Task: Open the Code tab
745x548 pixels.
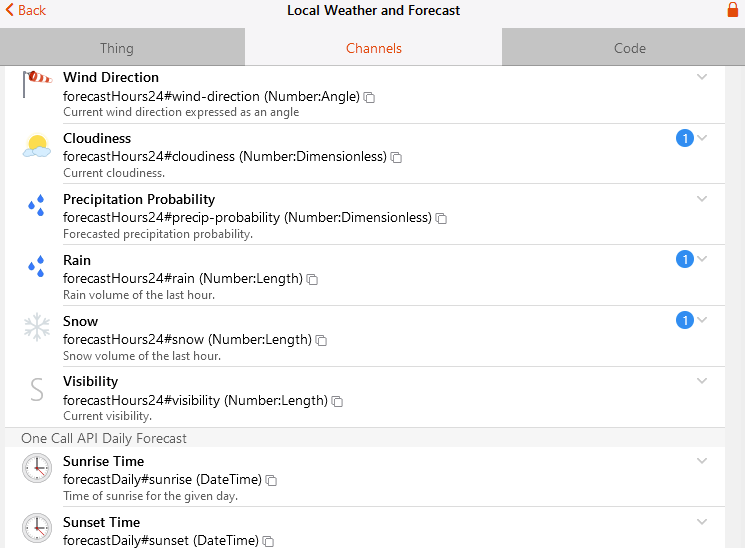Action: 630,48
